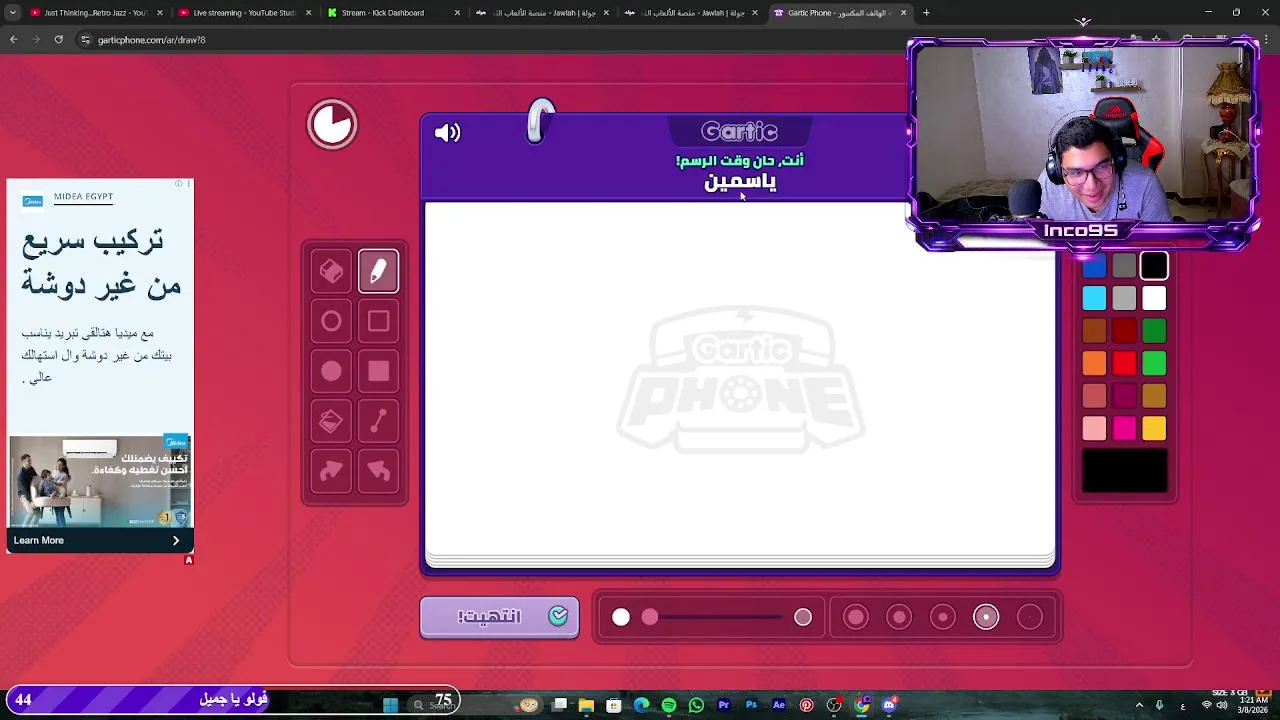The width and height of the screenshot is (1280, 720).
Task: Pick the bright green color swatch
Action: tap(1154, 363)
